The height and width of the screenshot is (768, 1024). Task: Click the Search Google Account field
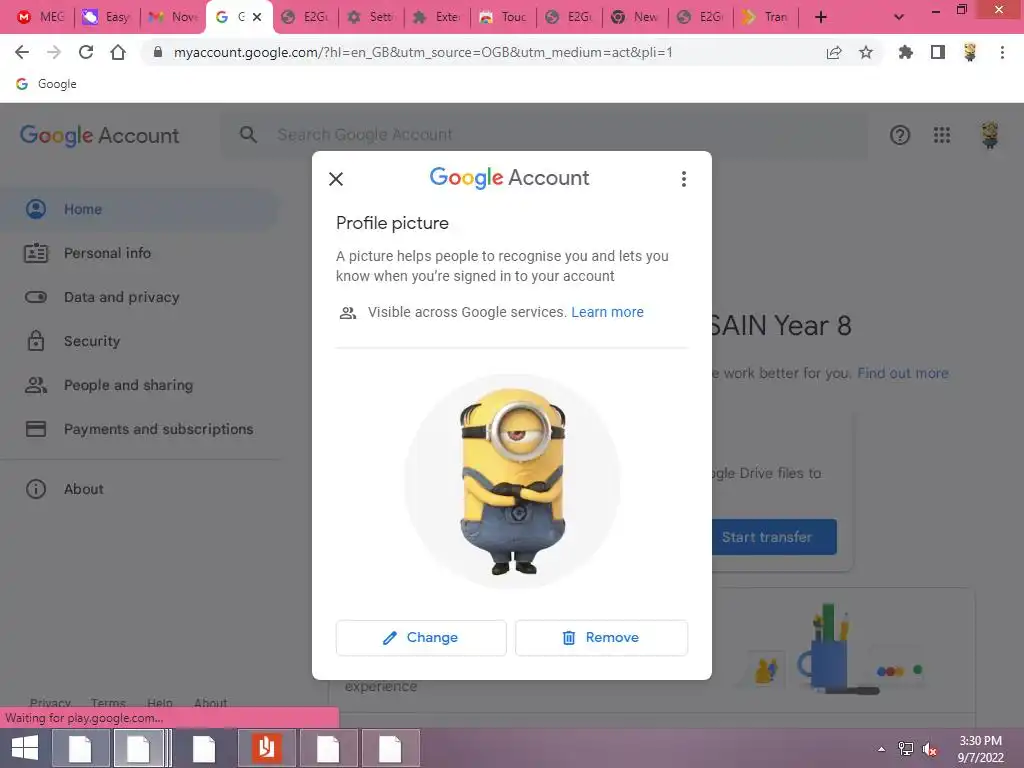click(x=544, y=135)
